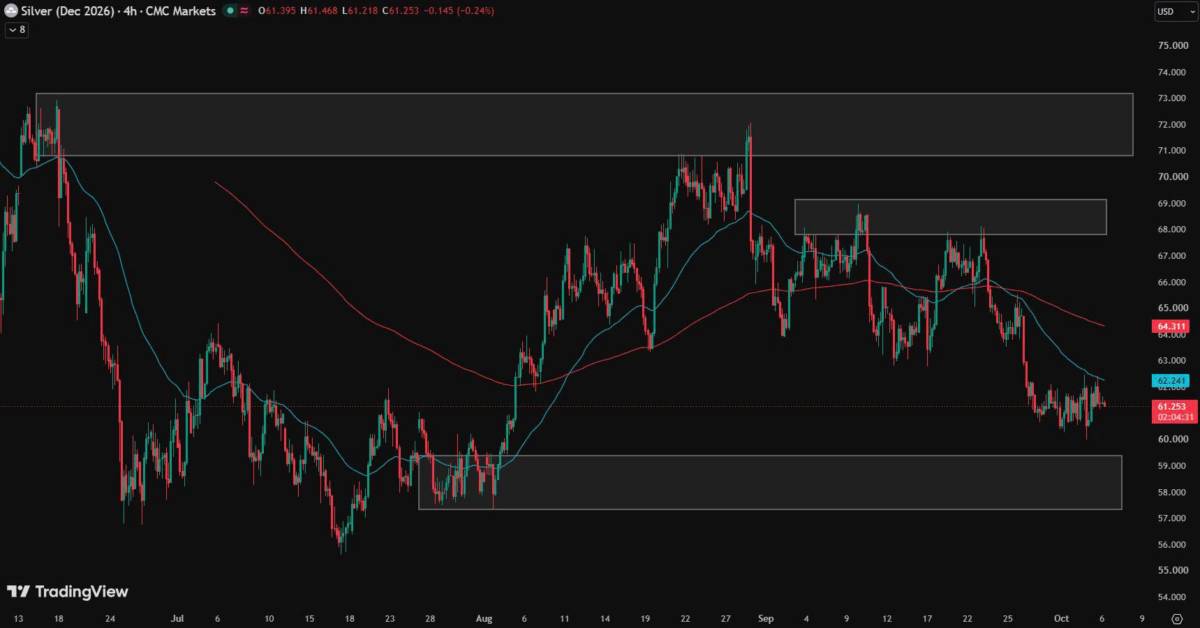
Task: Click the blue 62.241 moving average price tag
Action: [1170, 381]
